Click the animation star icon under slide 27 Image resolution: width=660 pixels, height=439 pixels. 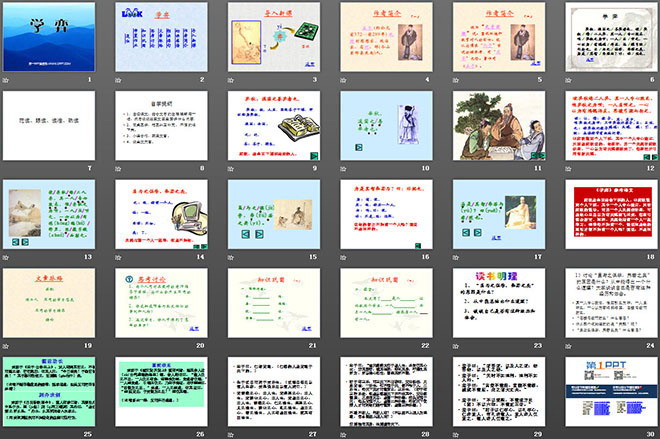pos(231,434)
